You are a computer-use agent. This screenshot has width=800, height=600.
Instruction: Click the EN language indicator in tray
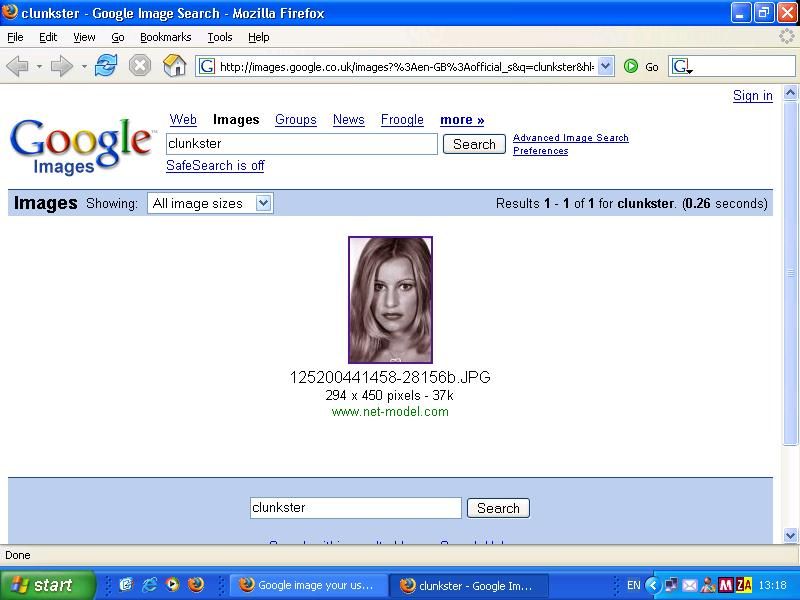[633, 585]
